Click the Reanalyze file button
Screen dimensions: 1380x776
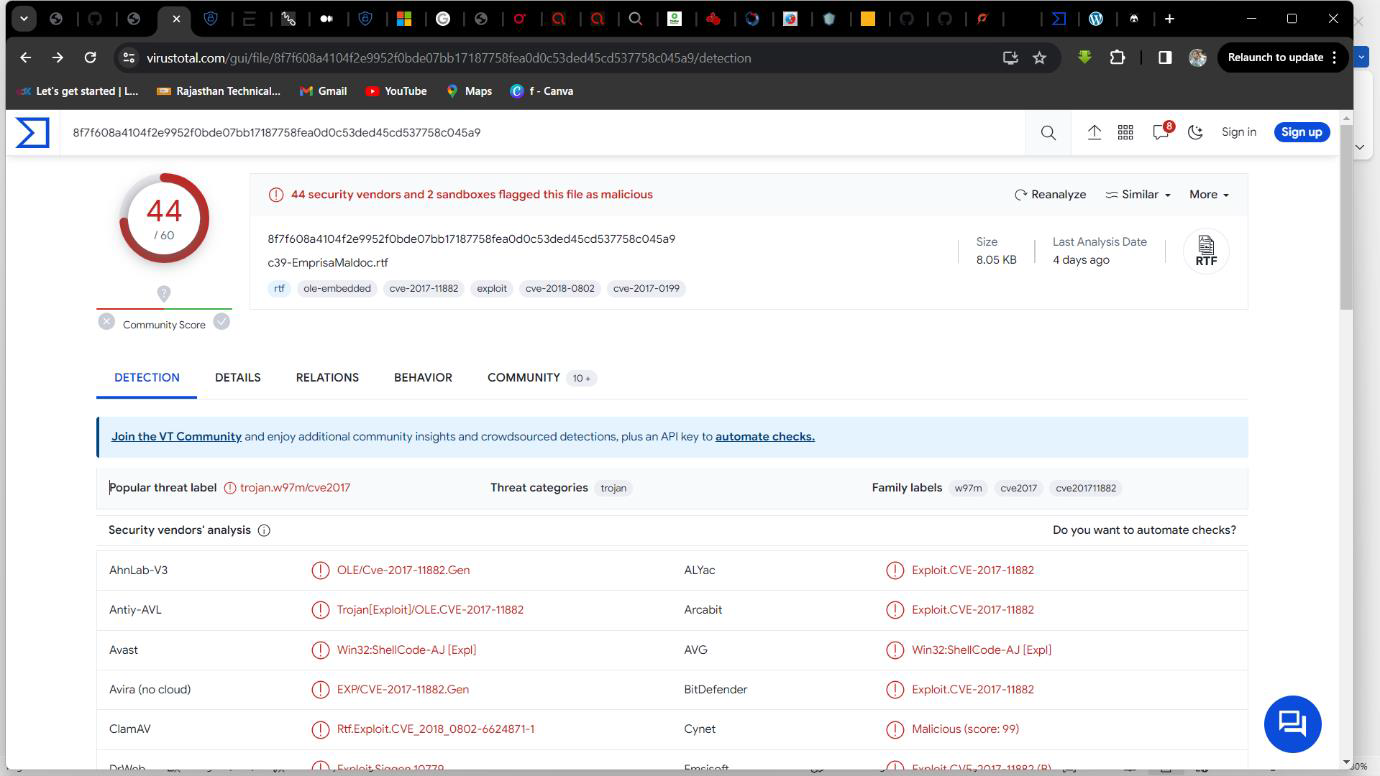tap(1050, 195)
